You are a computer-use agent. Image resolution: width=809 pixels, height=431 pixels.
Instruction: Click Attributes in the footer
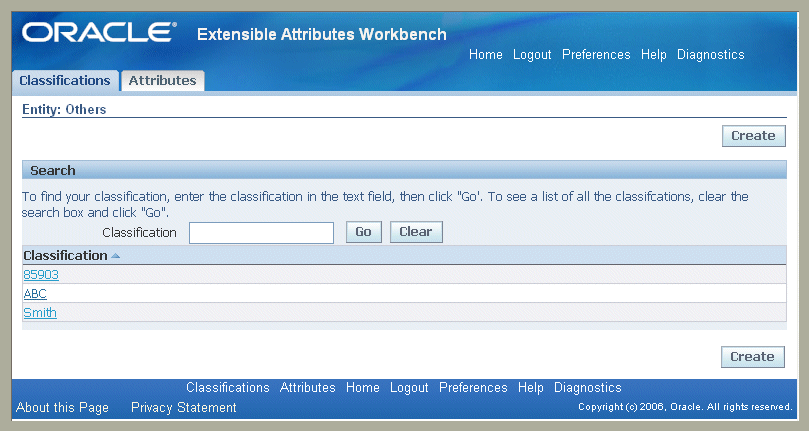pyautogui.click(x=308, y=388)
